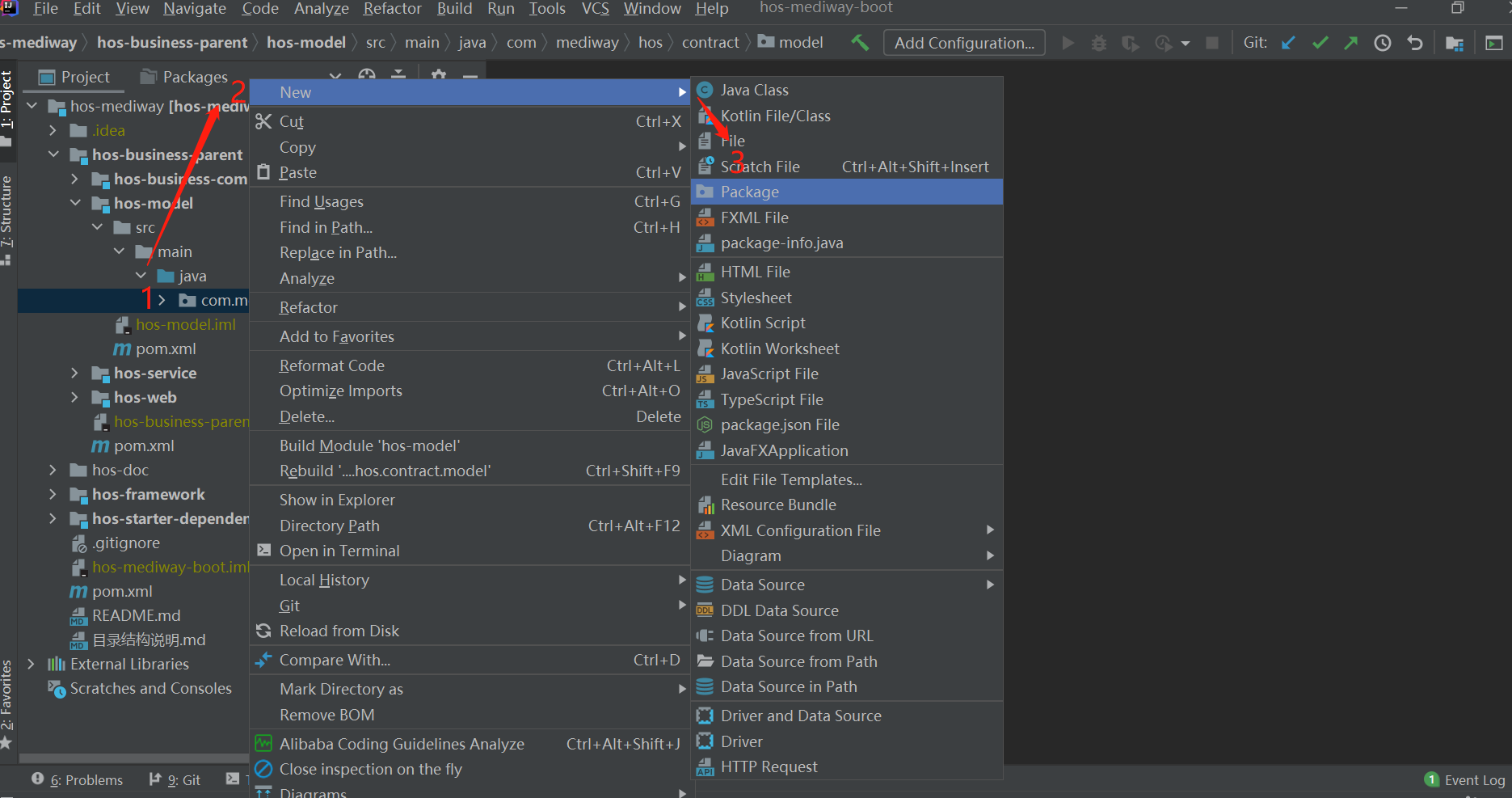The width and height of the screenshot is (1512, 798).
Task: Expand the .idea folder arrow
Action: point(53,130)
